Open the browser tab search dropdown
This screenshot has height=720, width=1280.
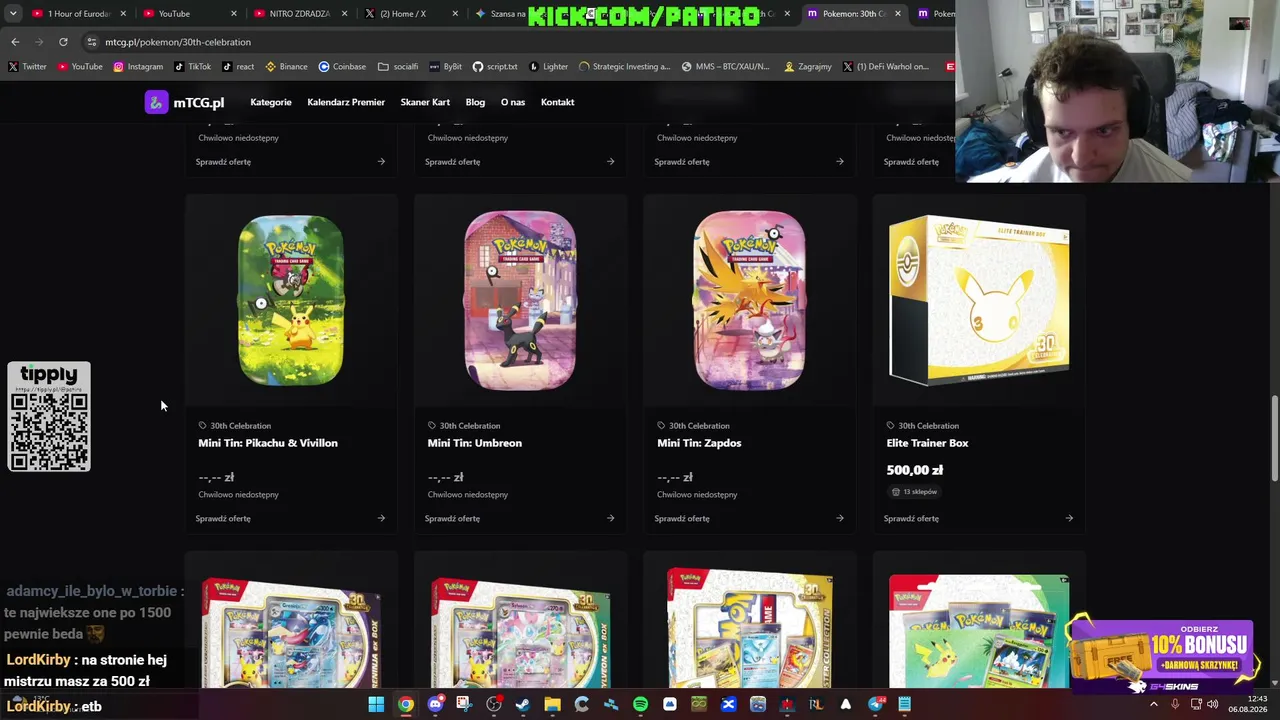(13, 14)
